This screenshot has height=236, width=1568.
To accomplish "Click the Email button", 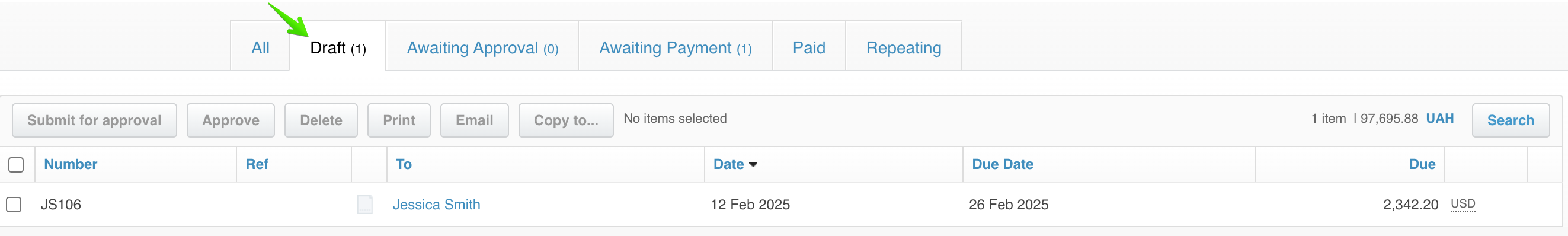I will click(x=474, y=120).
